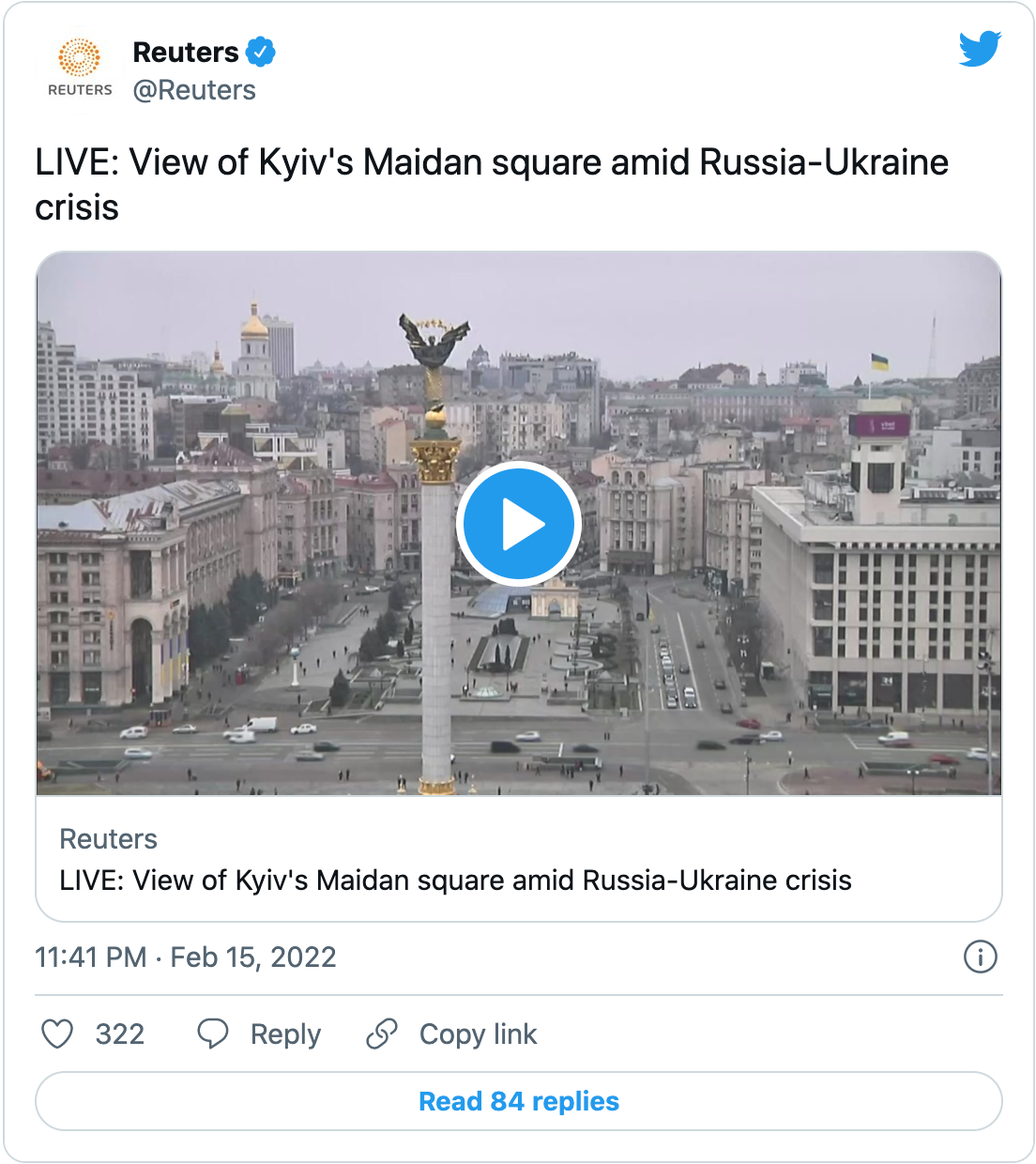Screen dimensions: 1036x1164
Task: Open Twitter via the bird logo
Action: coord(980,49)
